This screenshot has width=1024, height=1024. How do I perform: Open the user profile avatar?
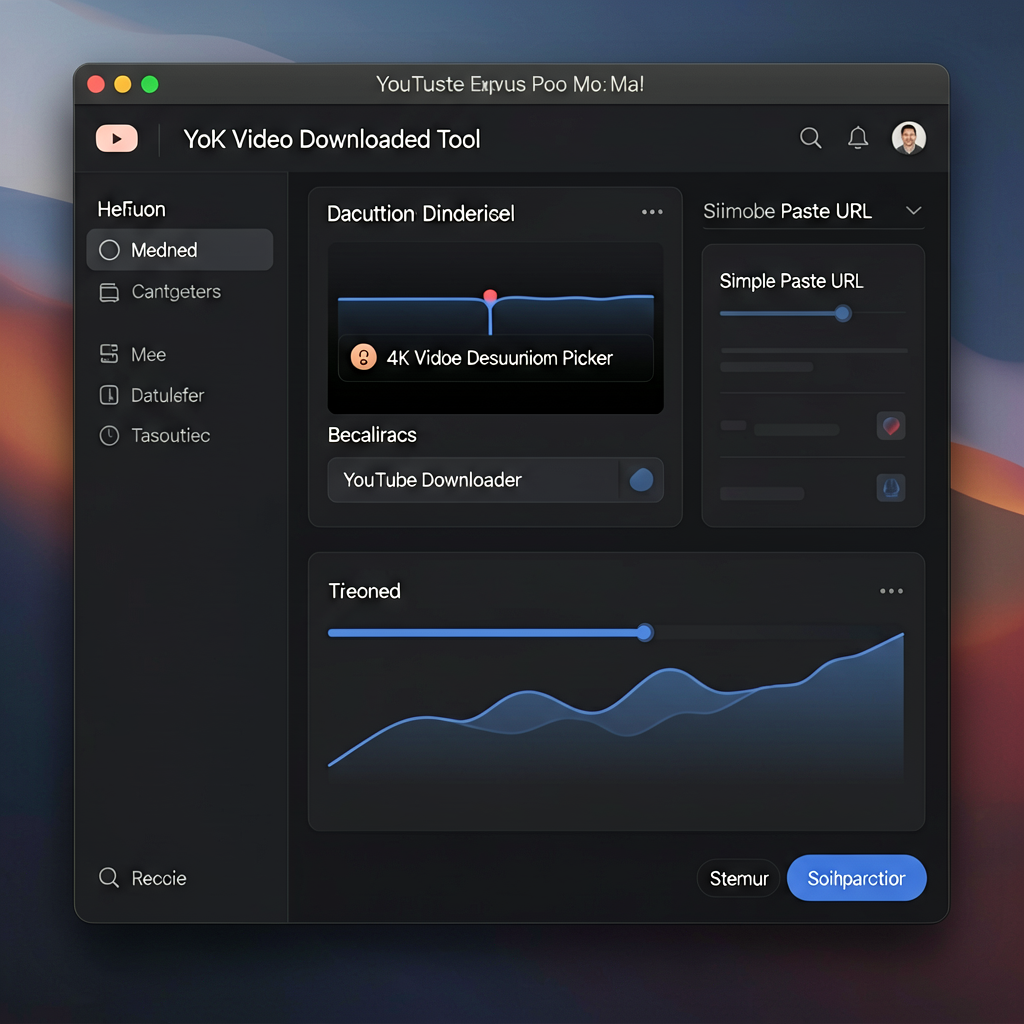[908, 138]
